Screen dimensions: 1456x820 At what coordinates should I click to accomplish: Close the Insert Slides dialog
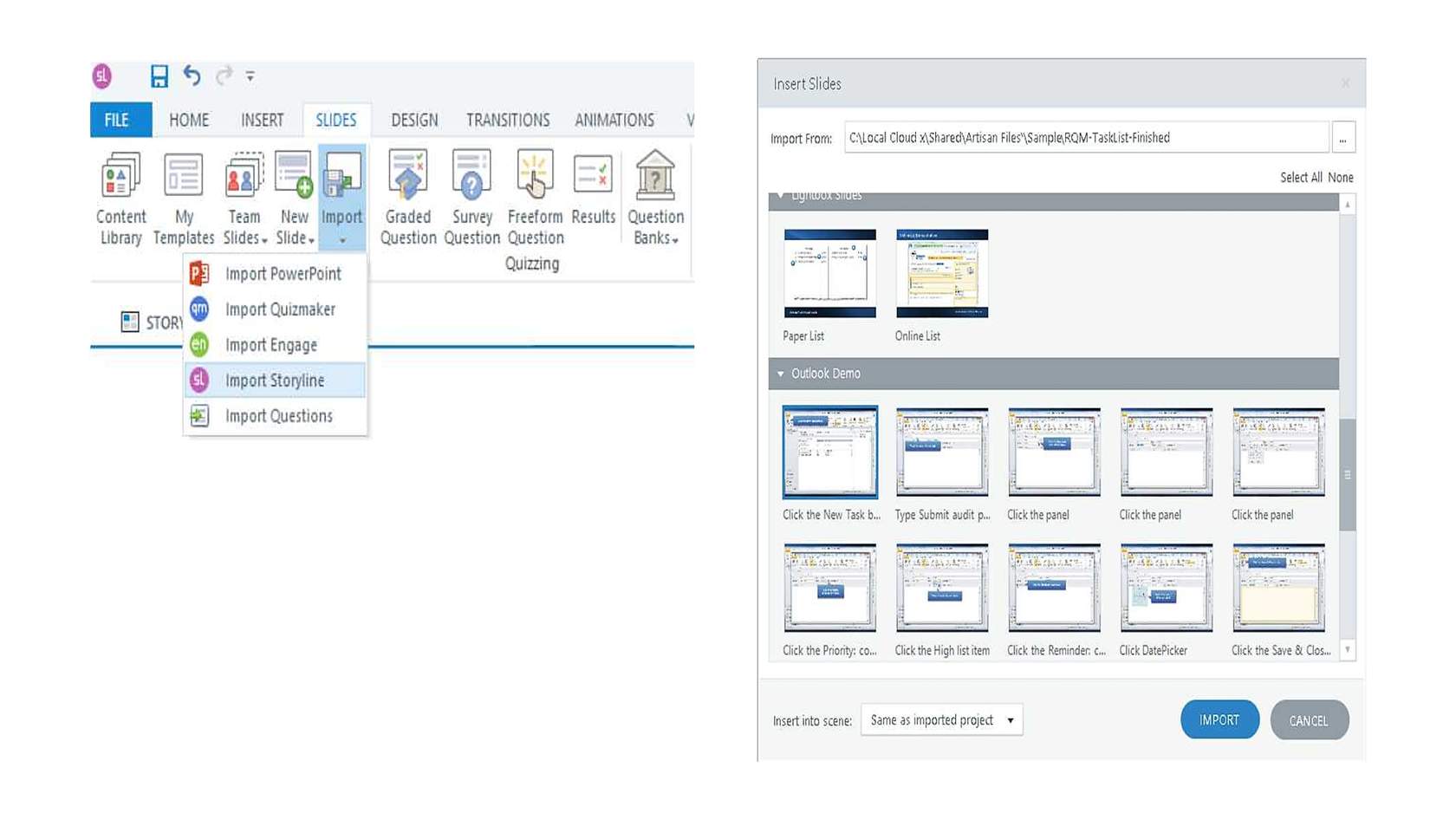(1345, 83)
